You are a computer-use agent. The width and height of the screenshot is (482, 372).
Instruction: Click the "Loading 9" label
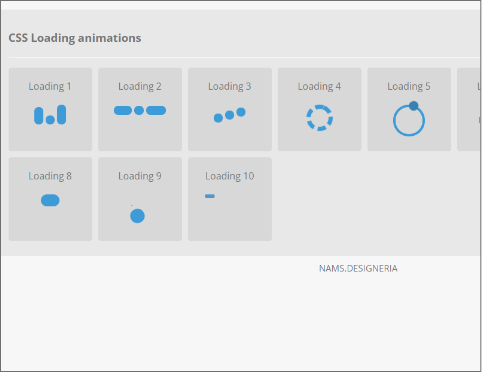(x=140, y=176)
